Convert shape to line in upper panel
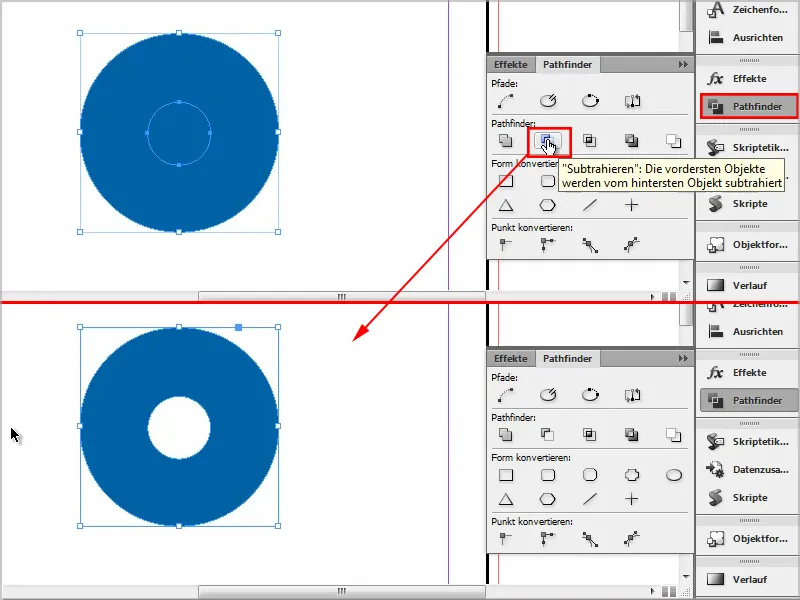This screenshot has width=800, height=600. coord(590,205)
